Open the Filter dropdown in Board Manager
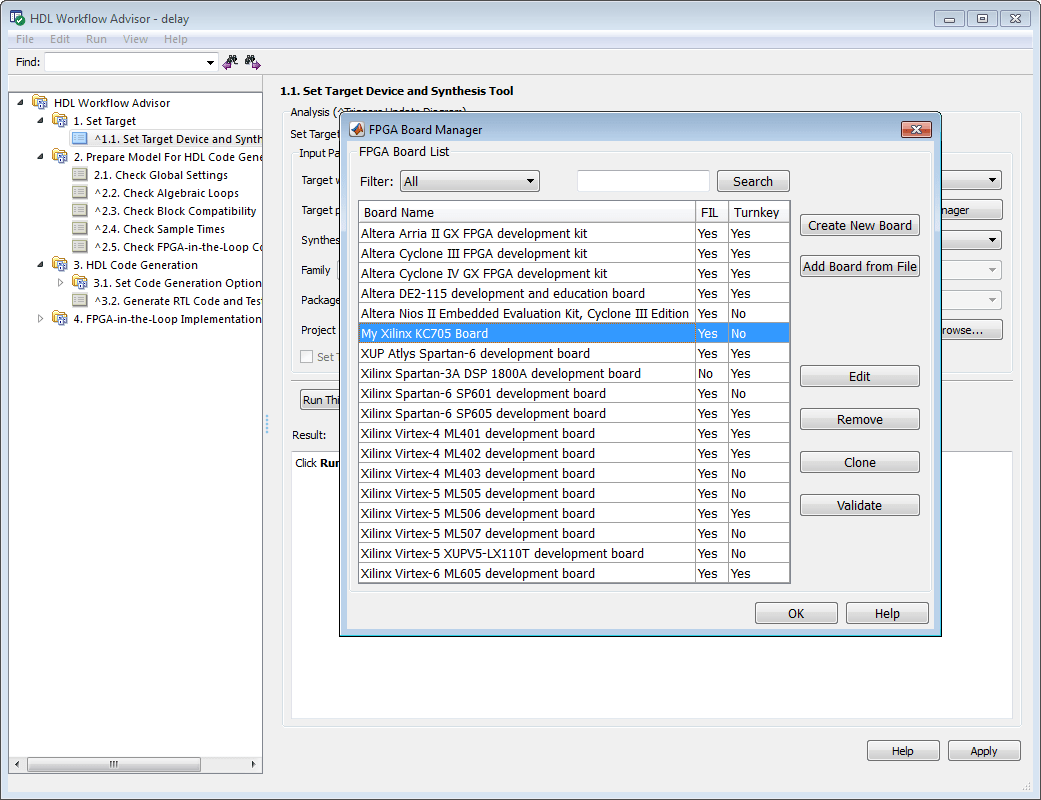Viewport: 1041px width, 800px height. [x=470, y=181]
